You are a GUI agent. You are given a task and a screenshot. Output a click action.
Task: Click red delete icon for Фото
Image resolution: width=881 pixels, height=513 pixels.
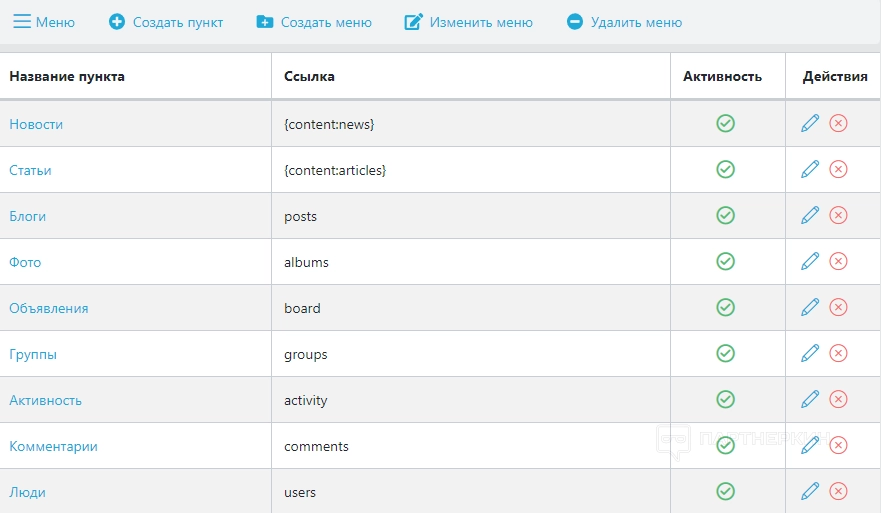pyautogui.click(x=839, y=261)
